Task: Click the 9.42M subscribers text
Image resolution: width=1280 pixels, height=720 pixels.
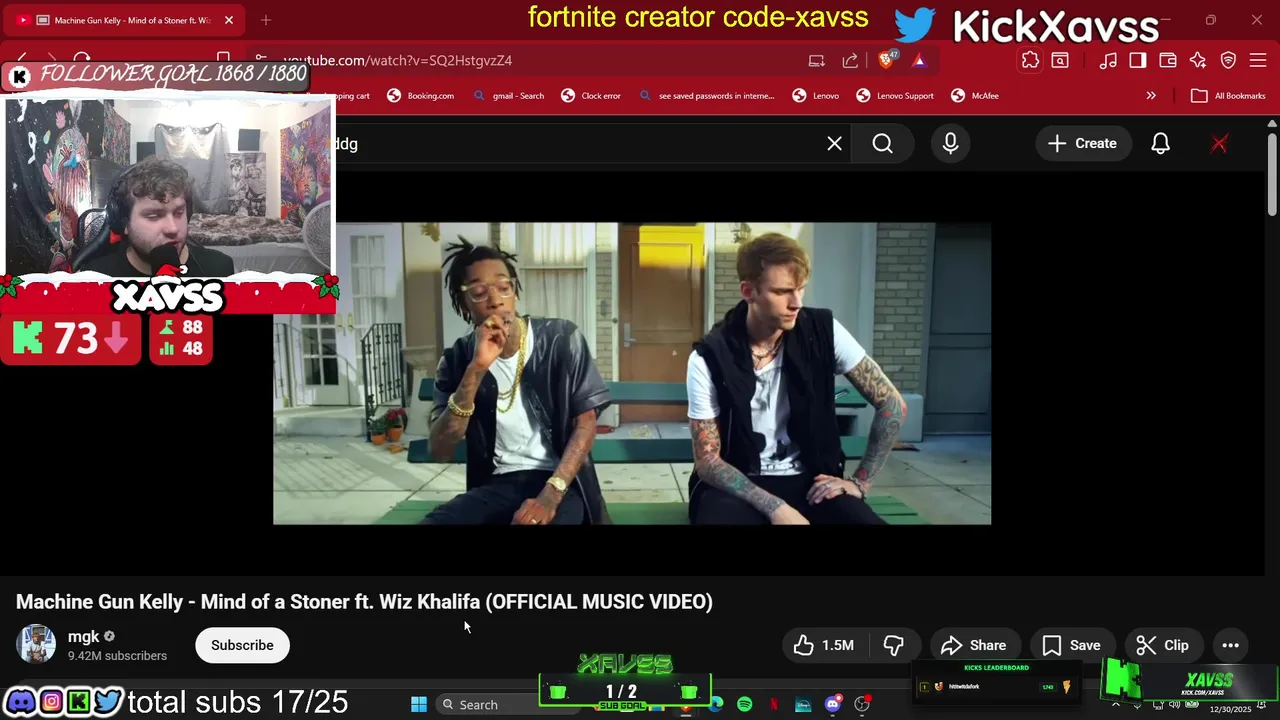Action: coord(117,656)
